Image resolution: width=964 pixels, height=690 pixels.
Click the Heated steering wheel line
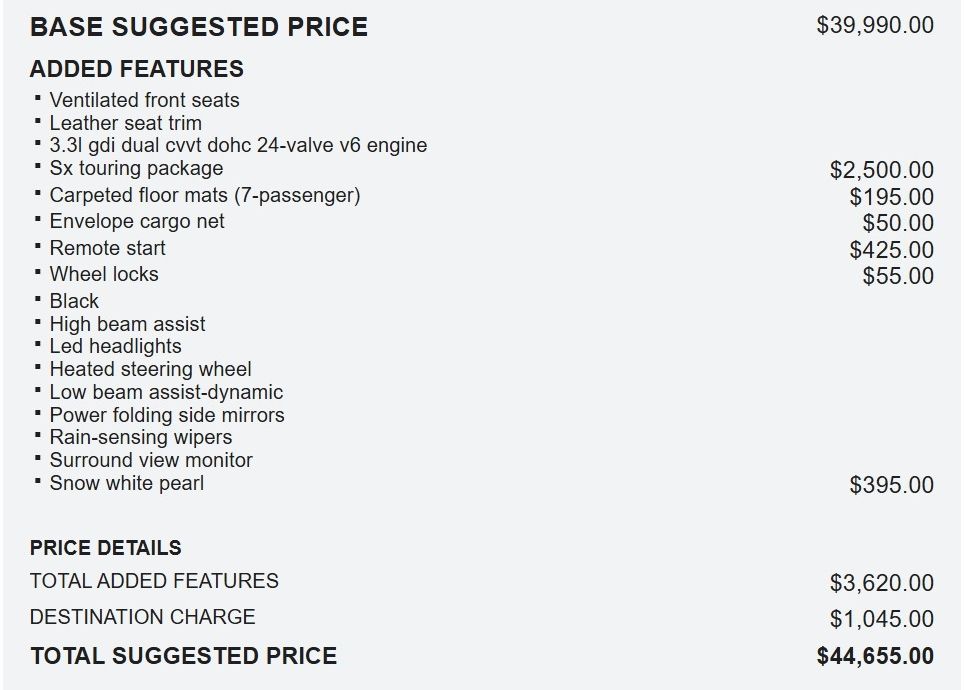[x=150, y=369]
